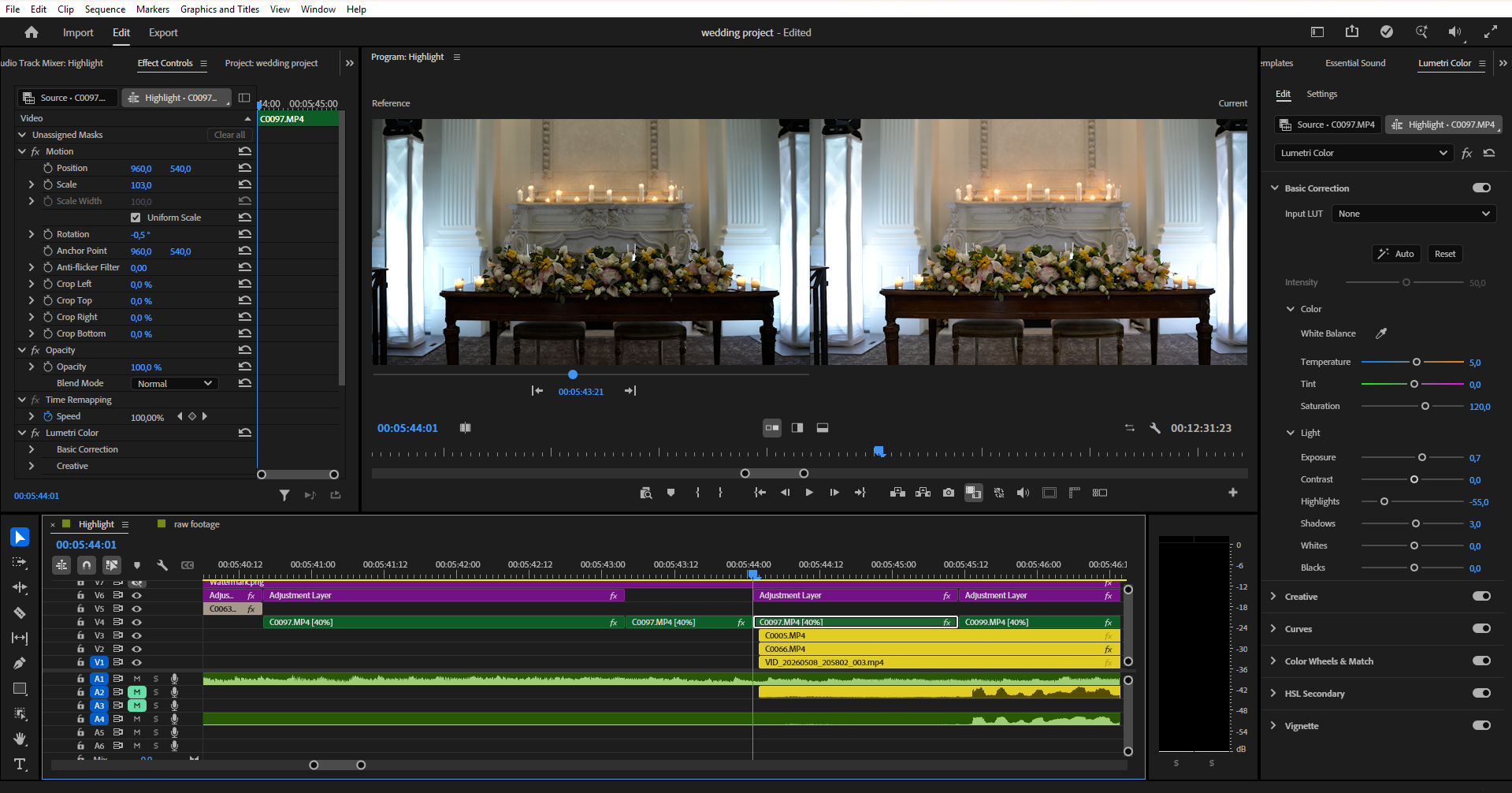Image resolution: width=1512 pixels, height=793 pixels.
Task: Uncheck the Uniform Scale checkbox
Action: pyautogui.click(x=136, y=218)
